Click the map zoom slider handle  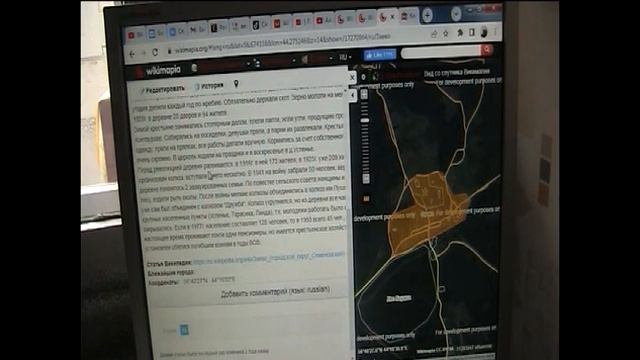[365, 120]
